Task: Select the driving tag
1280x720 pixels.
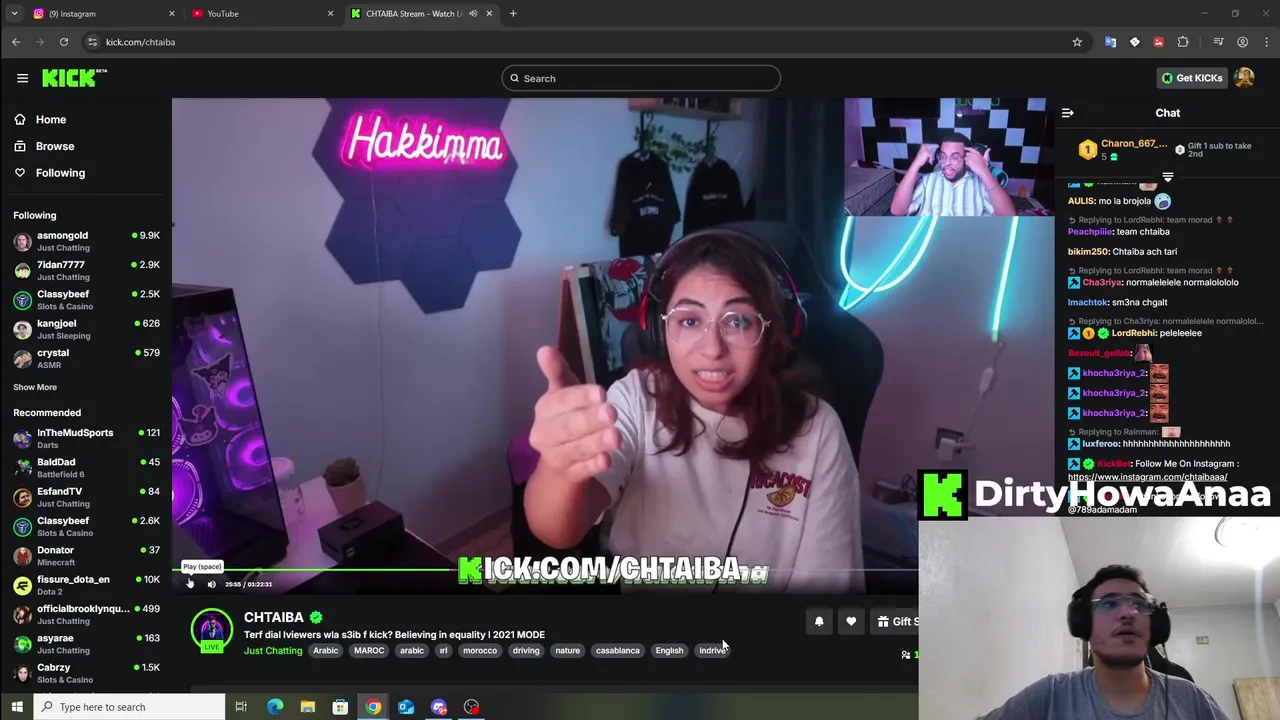Action: [526, 651]
